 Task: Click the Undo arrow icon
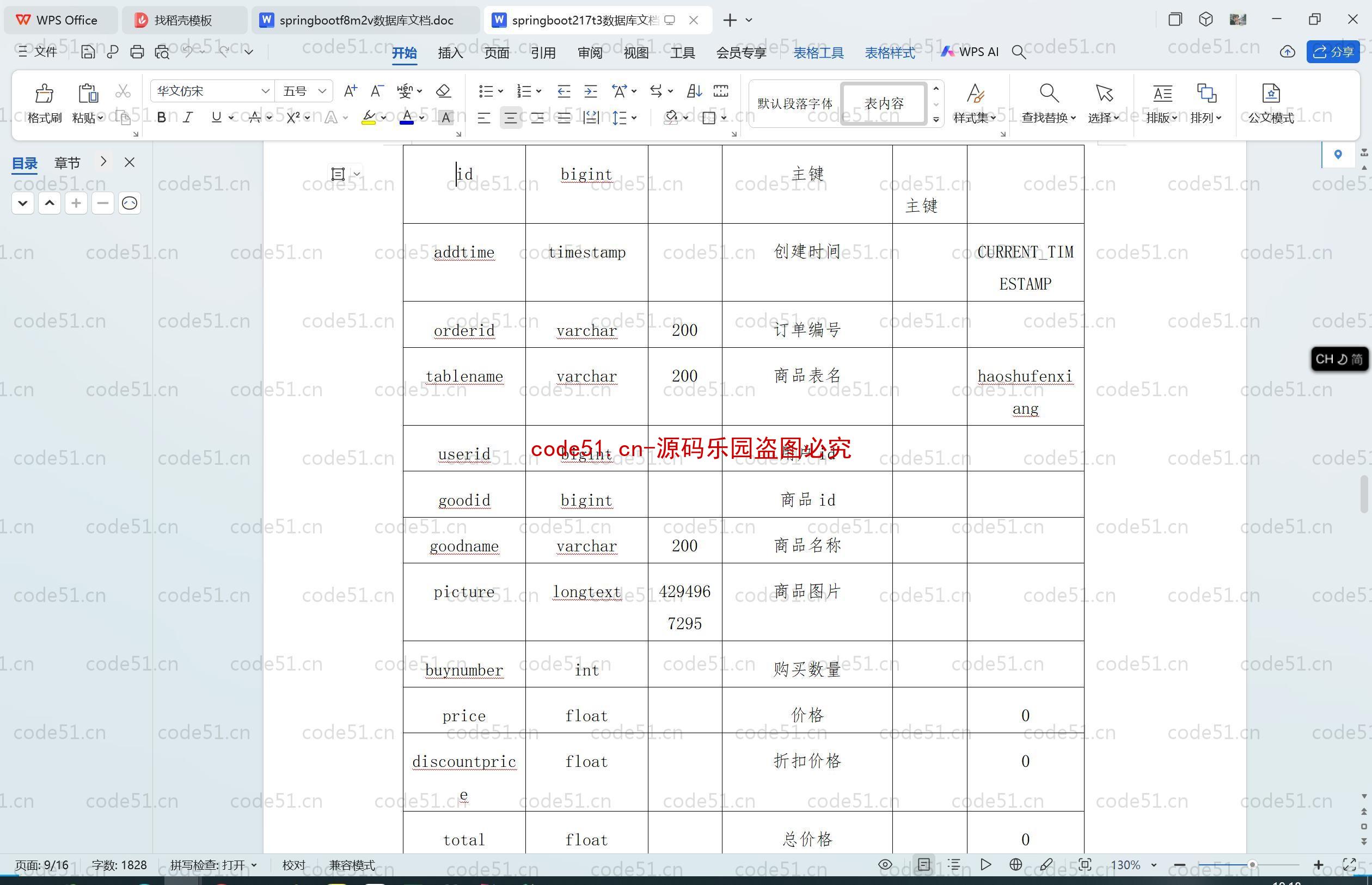click(x=188, y=52)
